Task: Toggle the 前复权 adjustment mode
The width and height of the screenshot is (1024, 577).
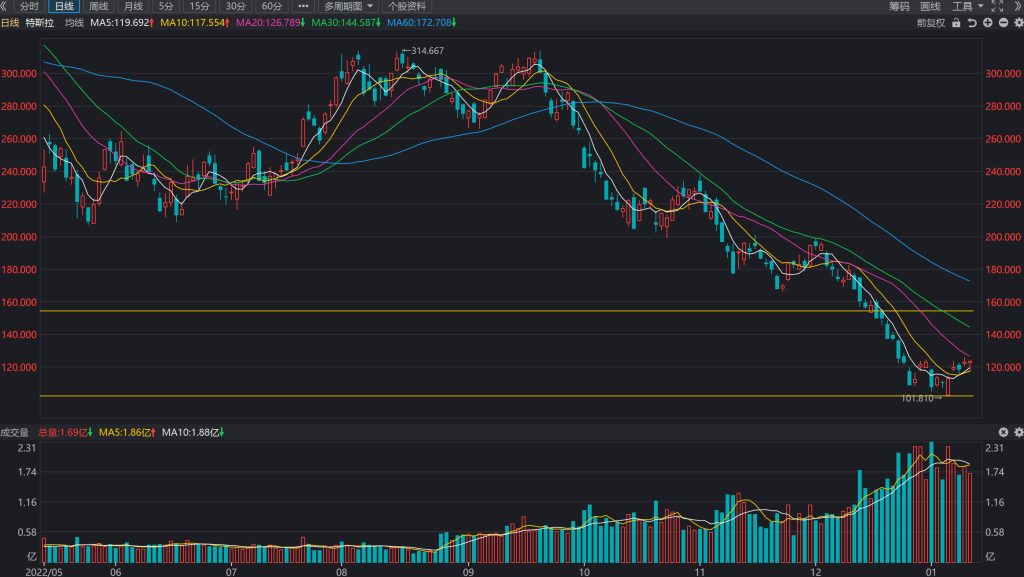Action: [x=931, y=23]
